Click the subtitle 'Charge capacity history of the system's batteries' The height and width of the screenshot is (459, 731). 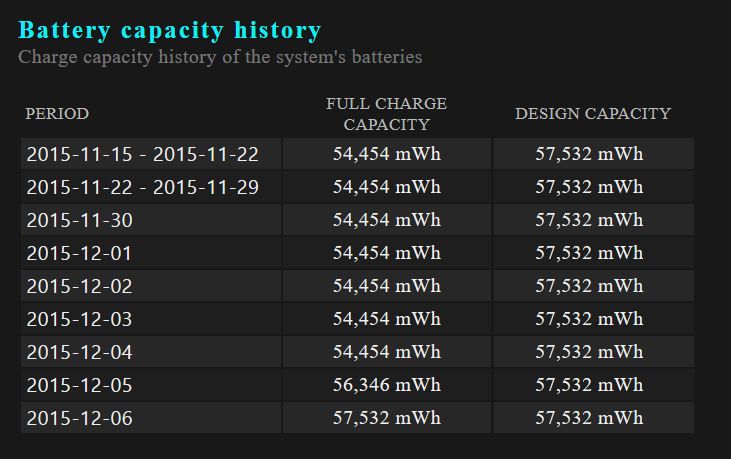pyautogui.click(x=220, y=57)
